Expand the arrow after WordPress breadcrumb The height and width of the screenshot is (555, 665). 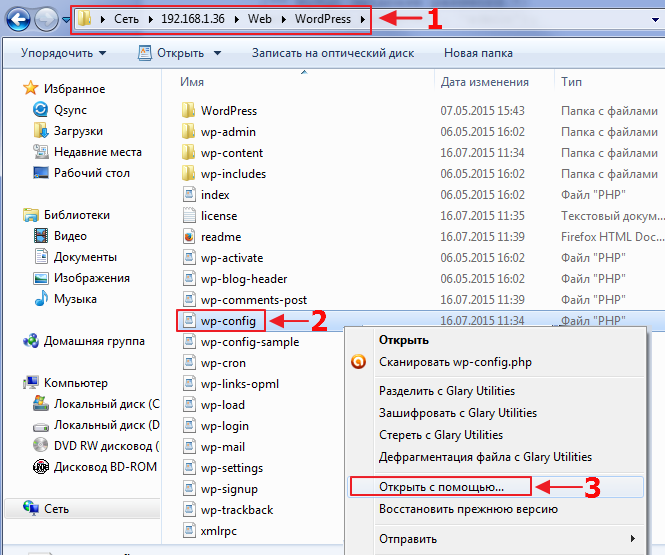(363, 19)
